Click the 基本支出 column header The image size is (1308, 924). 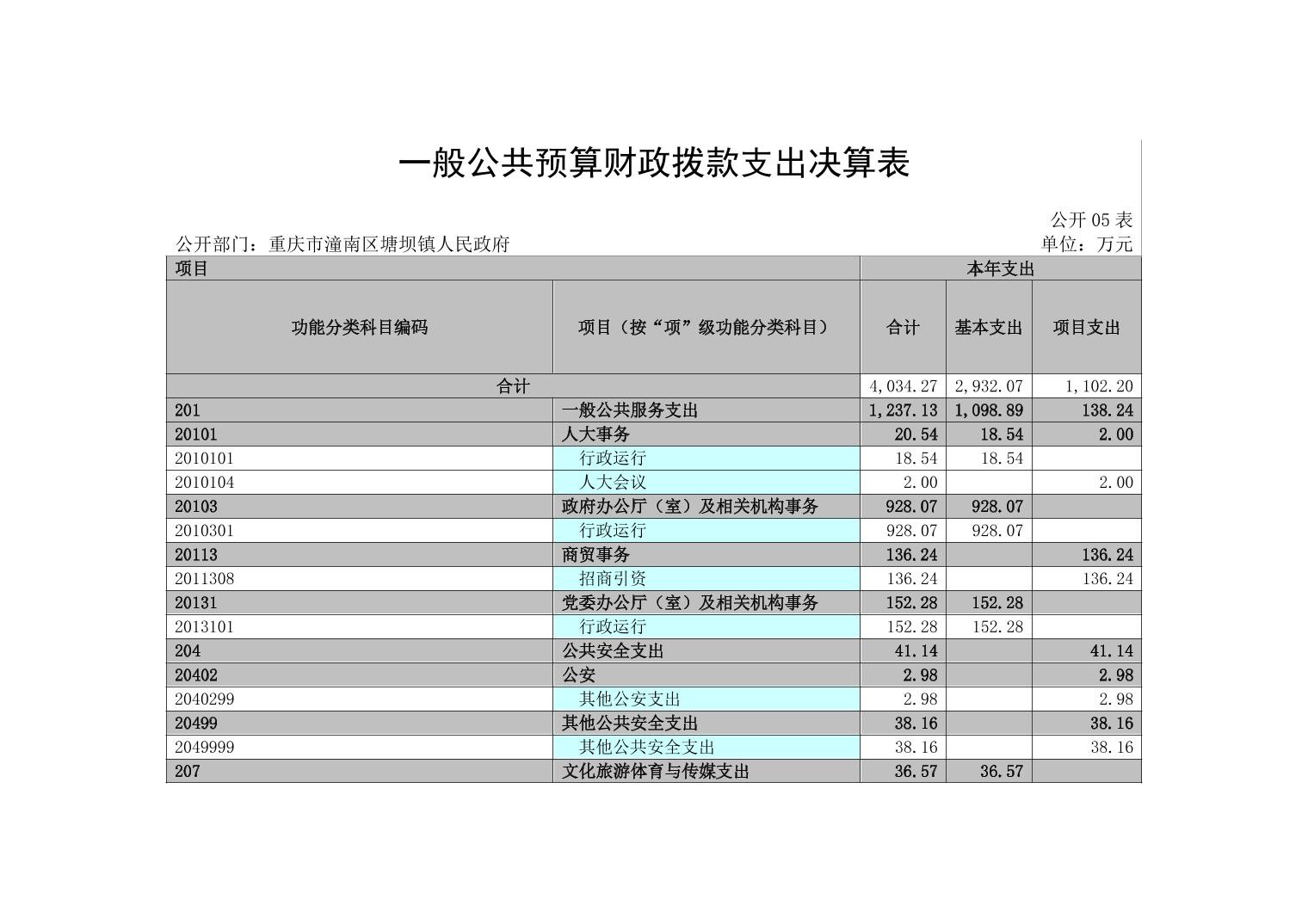point(988,327)
